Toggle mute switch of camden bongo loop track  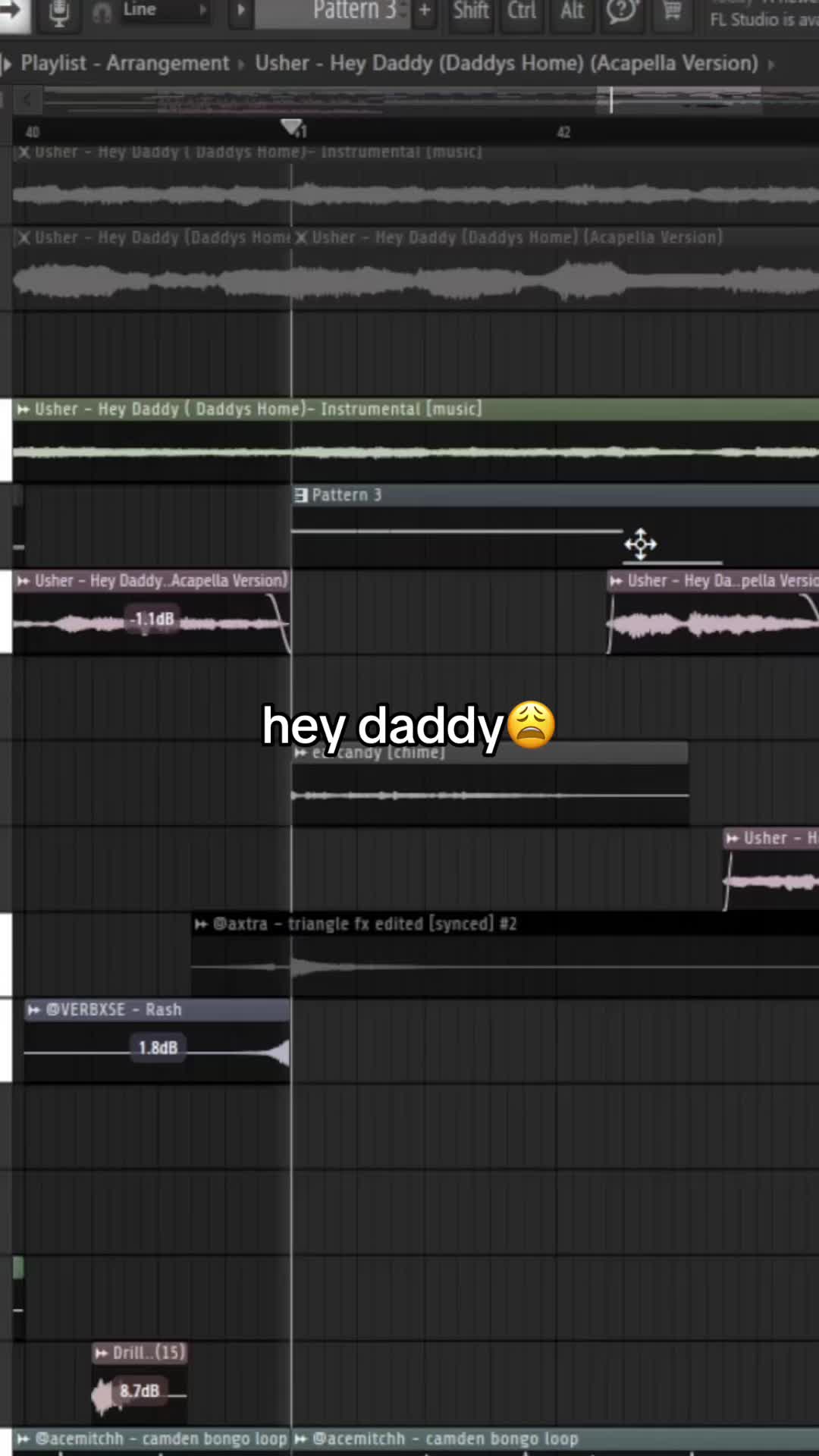point(5,1442)
